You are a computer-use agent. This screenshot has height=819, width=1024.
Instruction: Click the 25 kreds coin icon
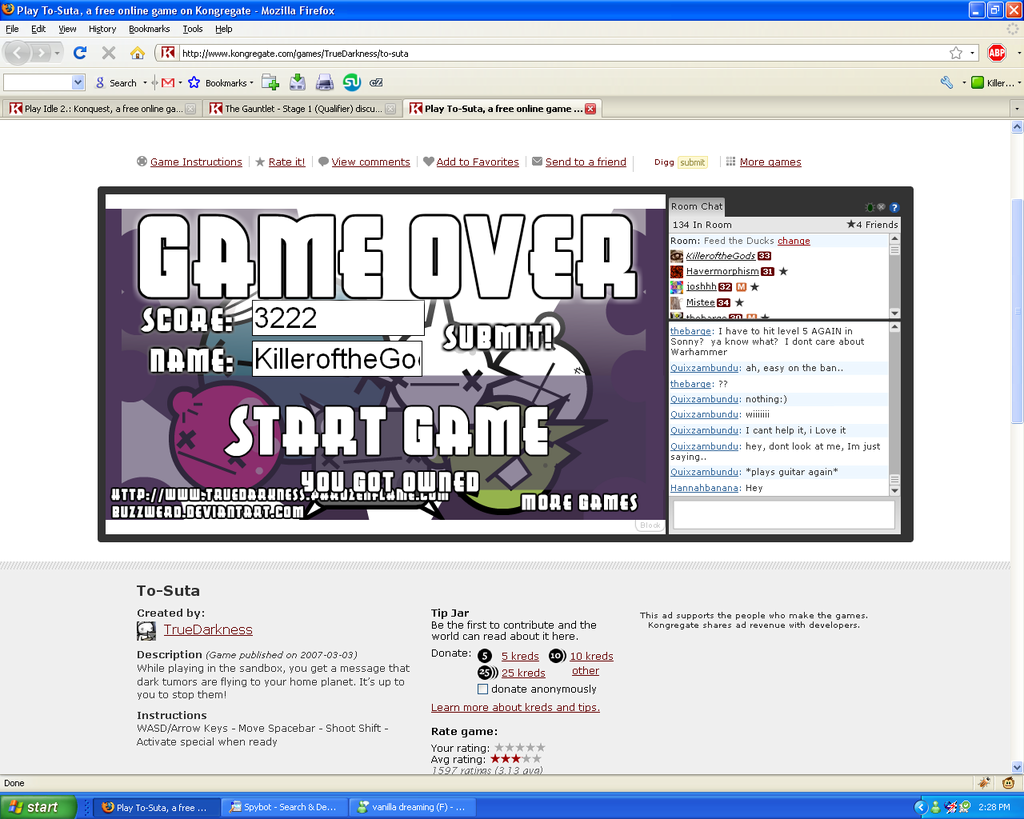(x=487, y=672)
